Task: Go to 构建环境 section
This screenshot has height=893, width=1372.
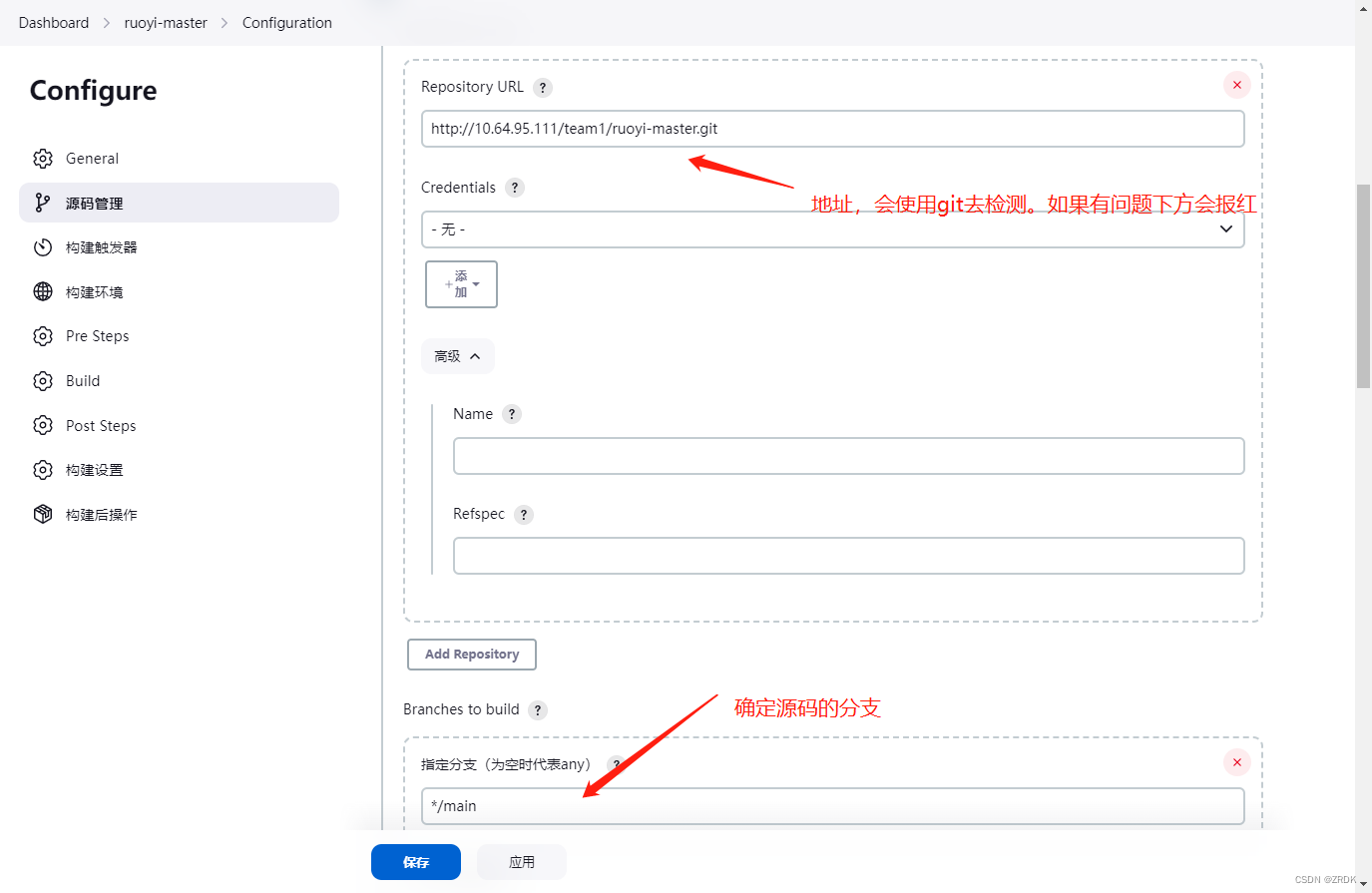Action: [x=180, y=291]
